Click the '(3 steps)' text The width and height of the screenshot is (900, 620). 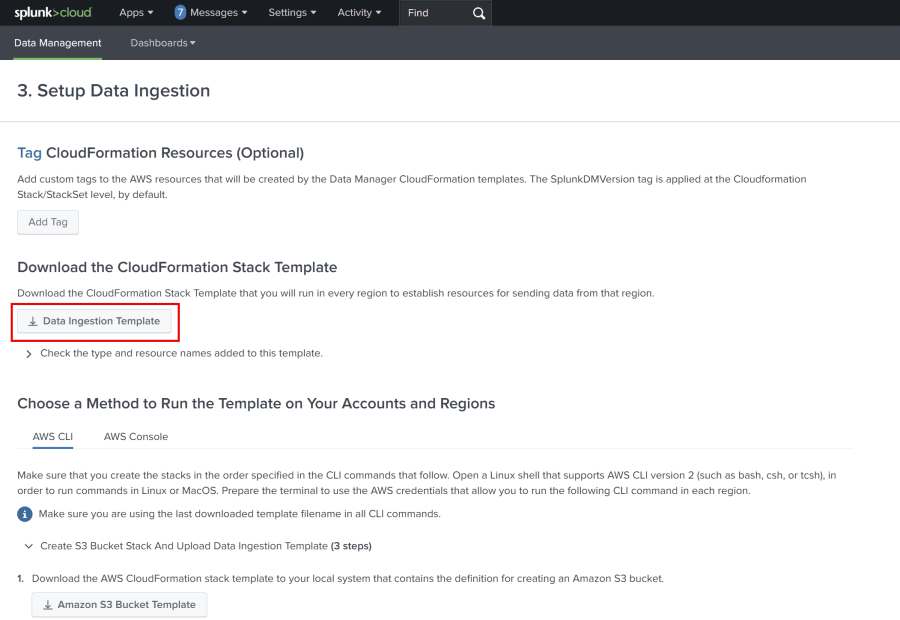point(351,546)
